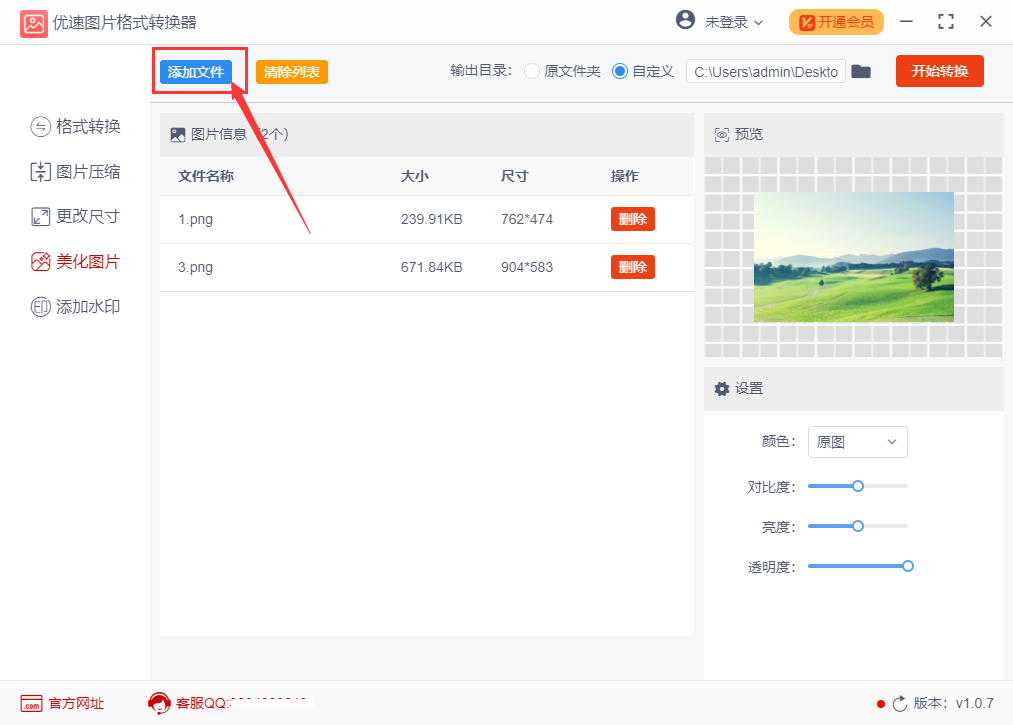Click the 对比度 slider handle
1013x725 pixels.
[858, 486]
